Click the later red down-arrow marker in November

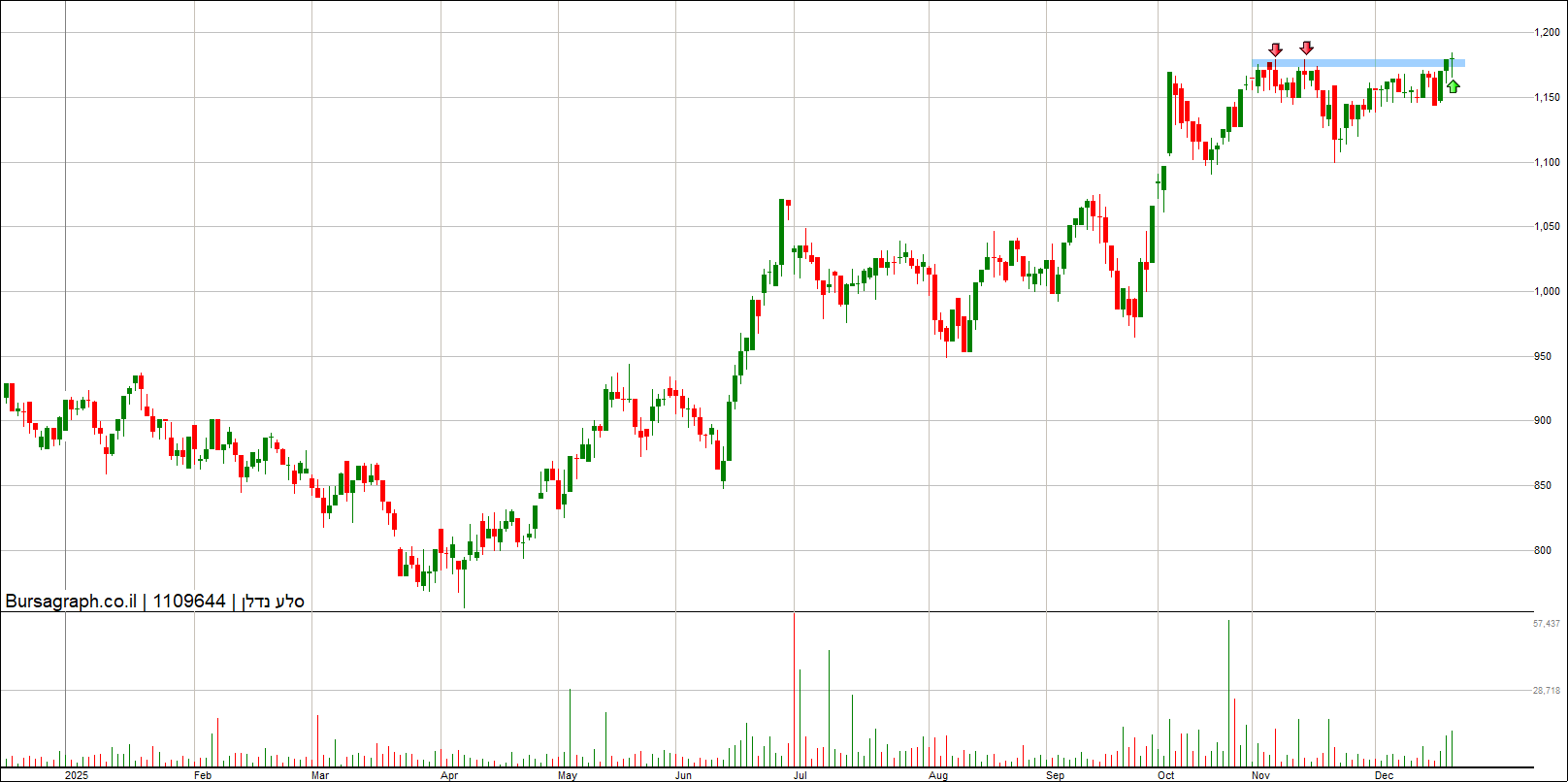[1307, 48]
